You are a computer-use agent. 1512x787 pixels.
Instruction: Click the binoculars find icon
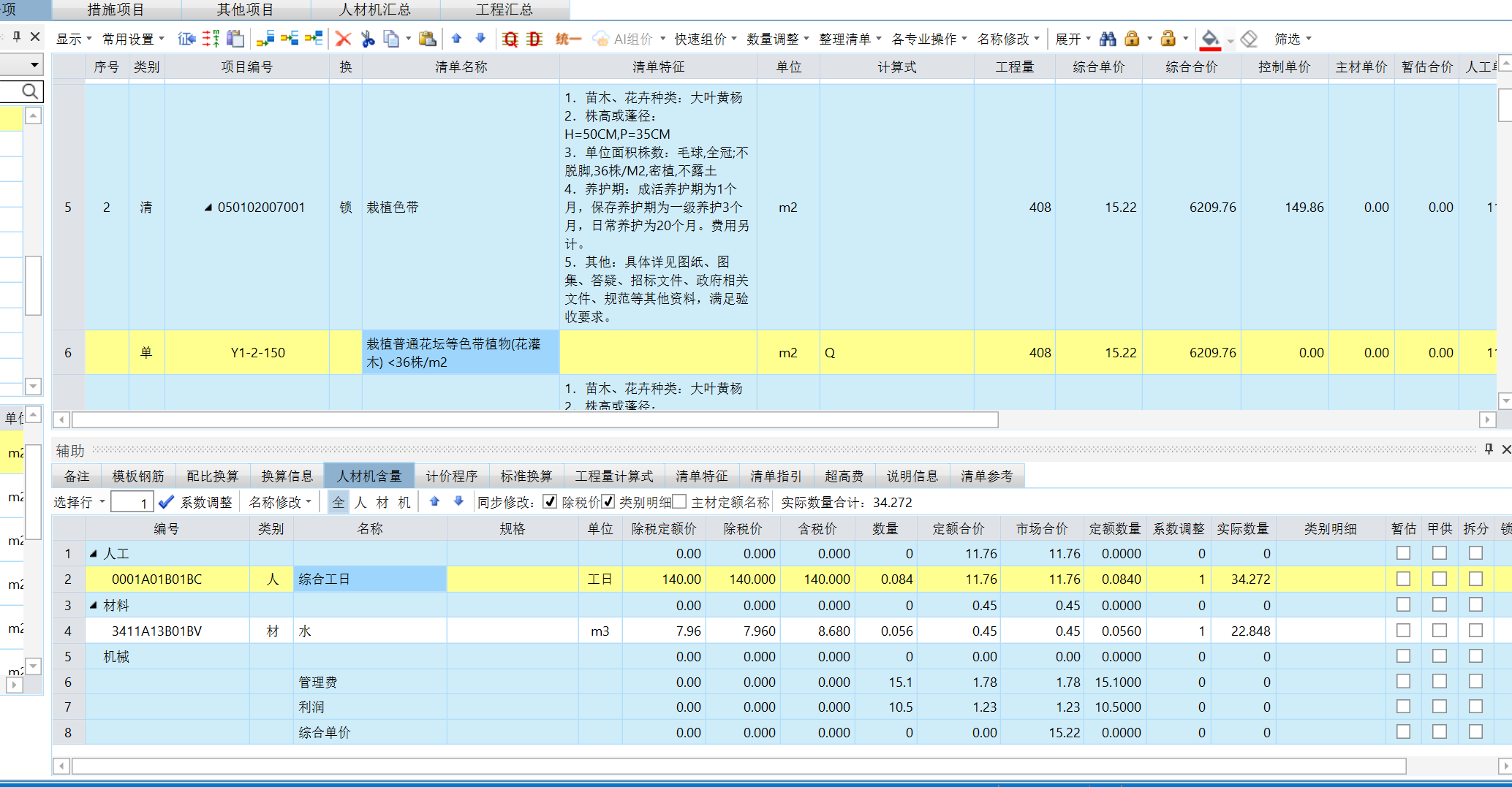pos(1108,39)
